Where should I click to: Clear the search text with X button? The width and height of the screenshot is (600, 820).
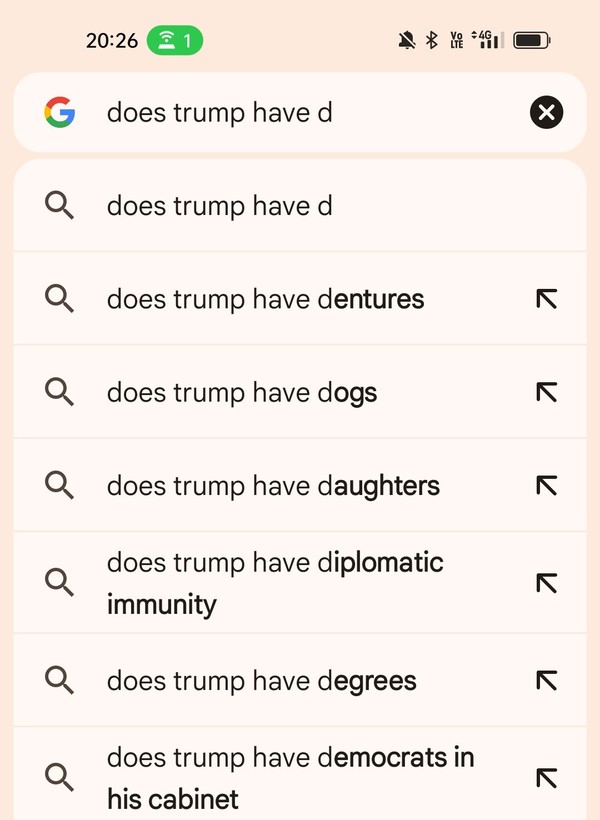(546, 112)
